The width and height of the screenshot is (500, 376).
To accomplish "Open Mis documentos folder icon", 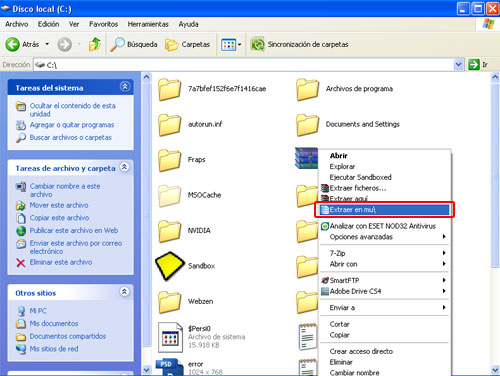I will pyautogui.click(x=21, y=324).
